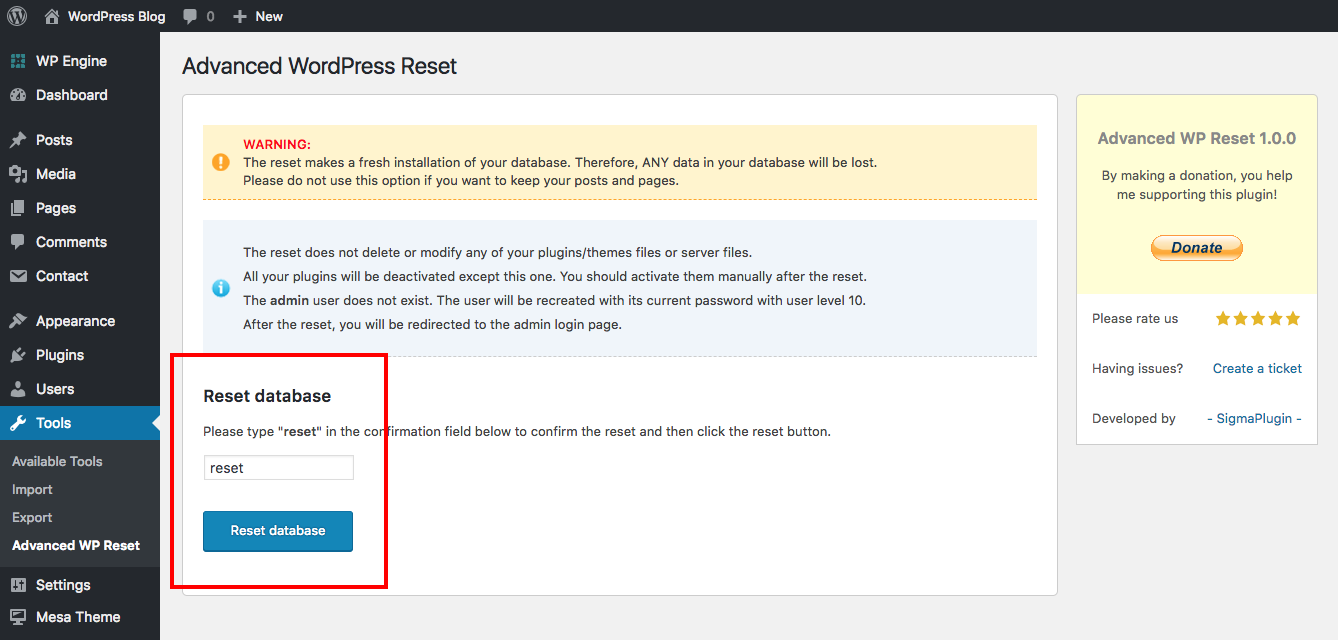Open the Users menu
1338x640 pixels.
80,389
